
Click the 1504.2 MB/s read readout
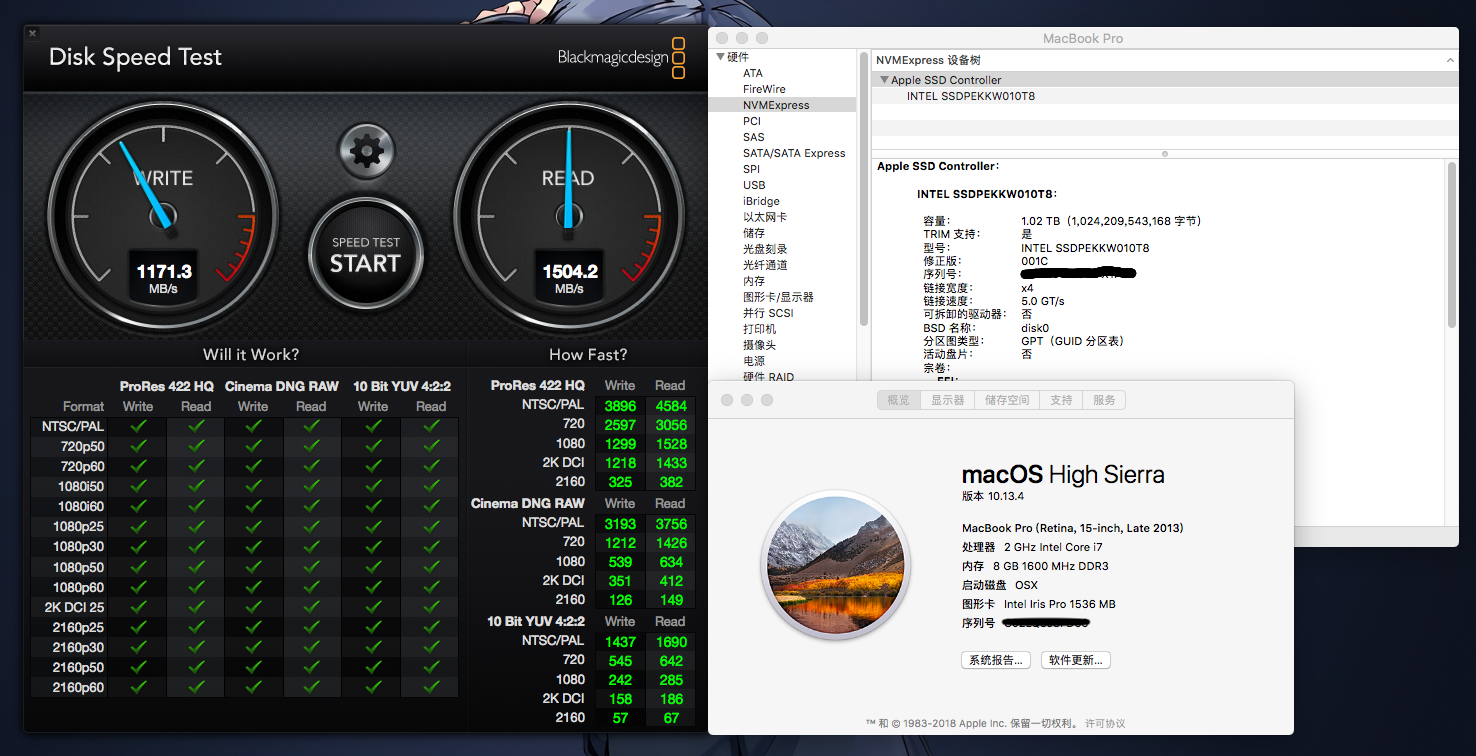point(569,279)
